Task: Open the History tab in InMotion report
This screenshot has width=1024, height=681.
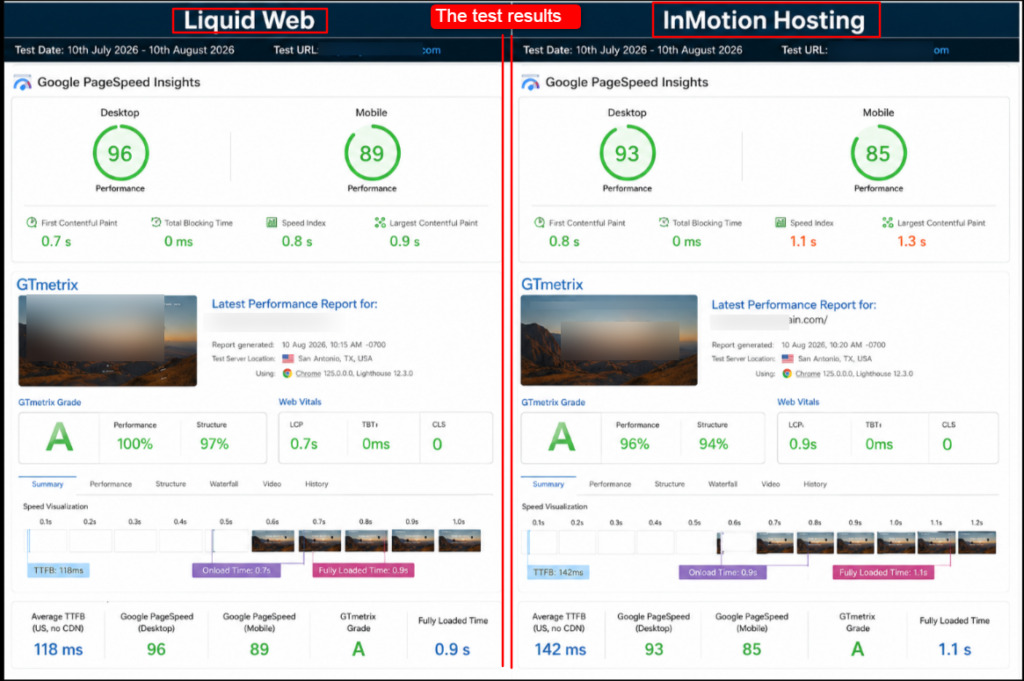Action: 815,484
